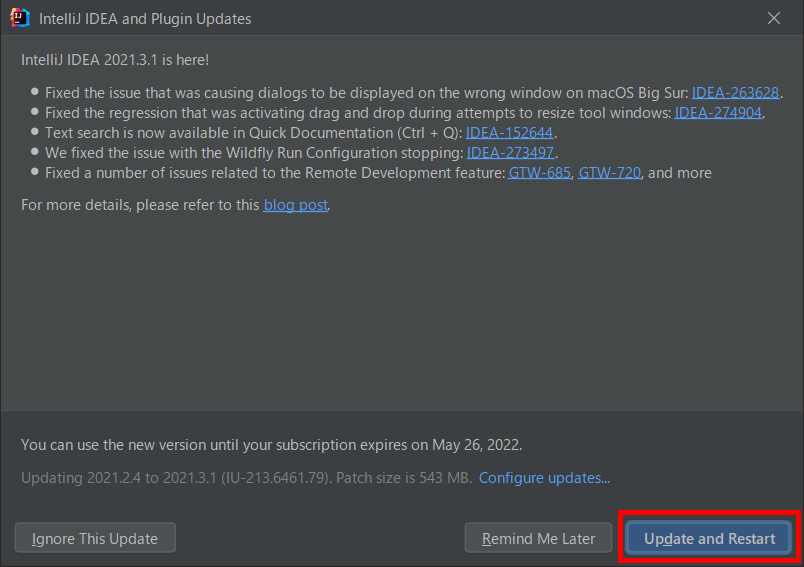804x567 pixels.
Task: Click the Quick Documentation text search bullet
Action: [x=254, y=133]
